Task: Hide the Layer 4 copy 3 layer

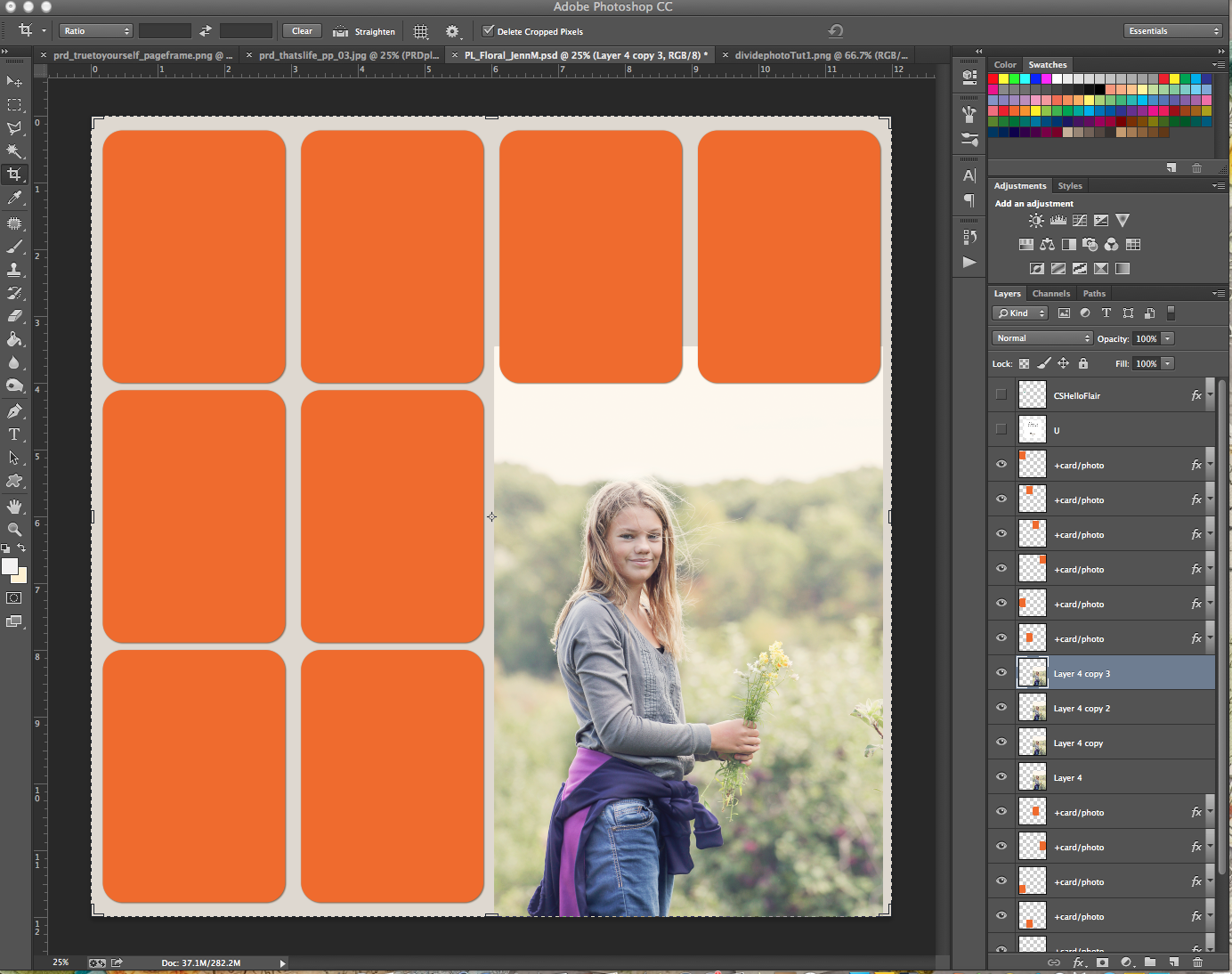Action: 1001,673
